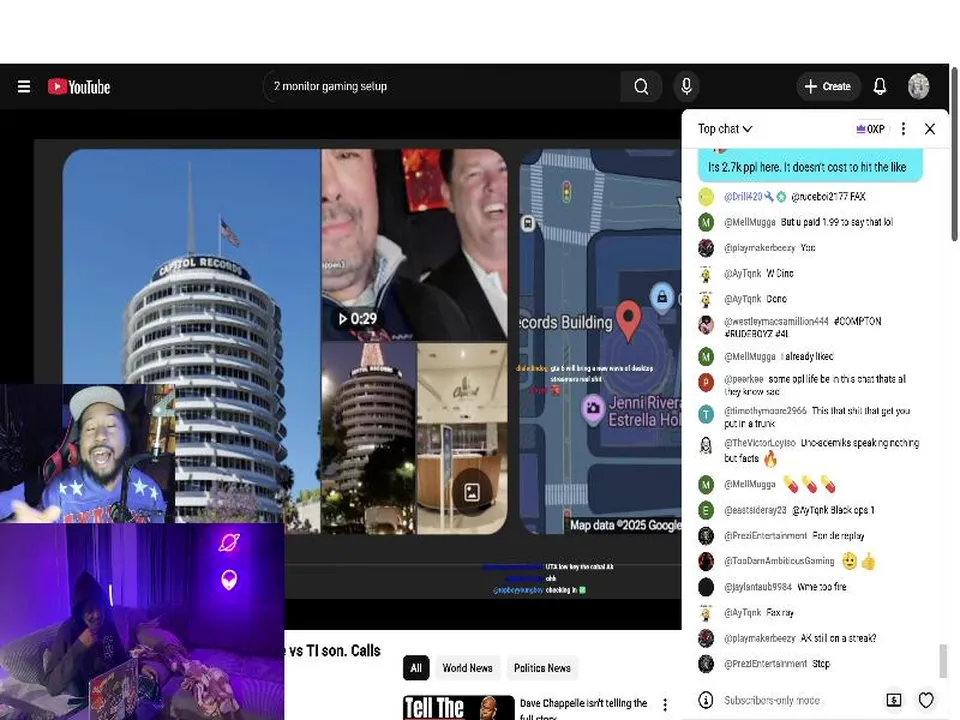This screenshot has height=720, width=960.
Task: Click the 0XP crown badge
Action: [x=870, y=129]
